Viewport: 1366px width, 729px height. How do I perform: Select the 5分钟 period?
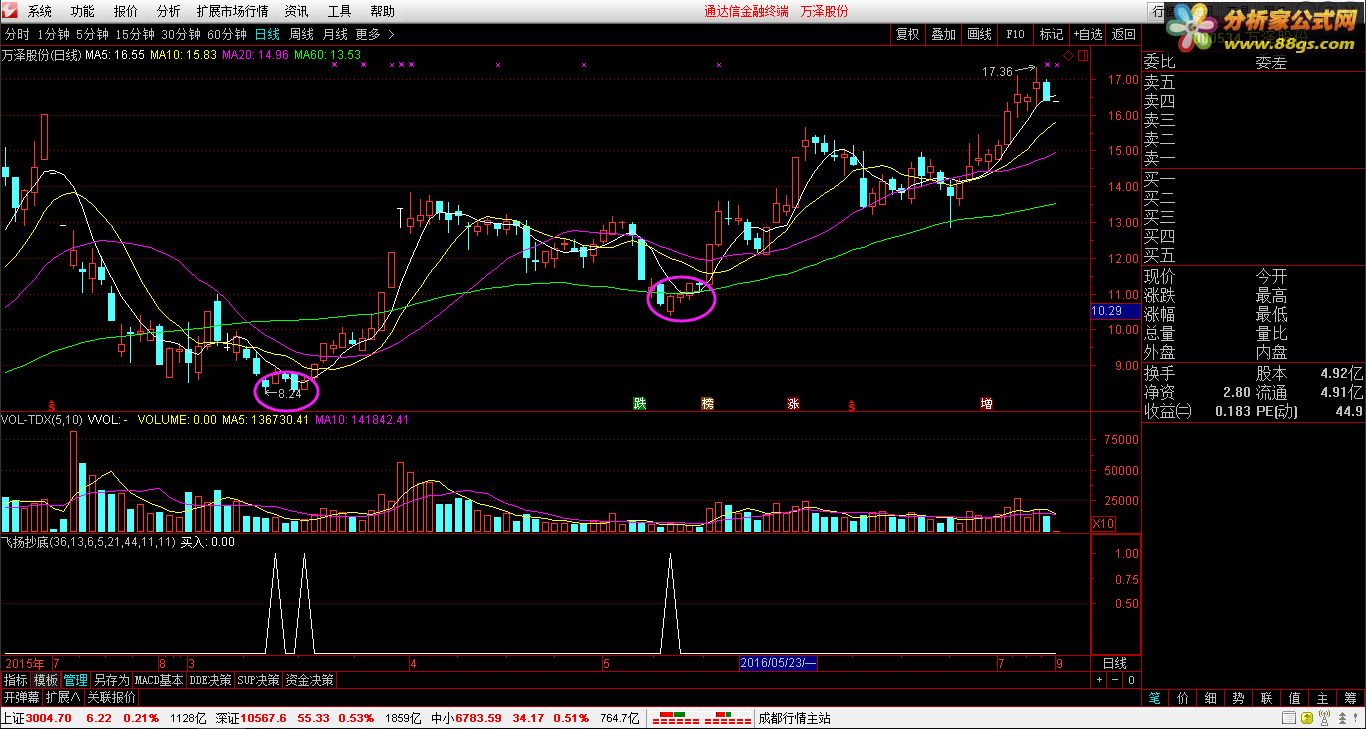pos(92,34)
